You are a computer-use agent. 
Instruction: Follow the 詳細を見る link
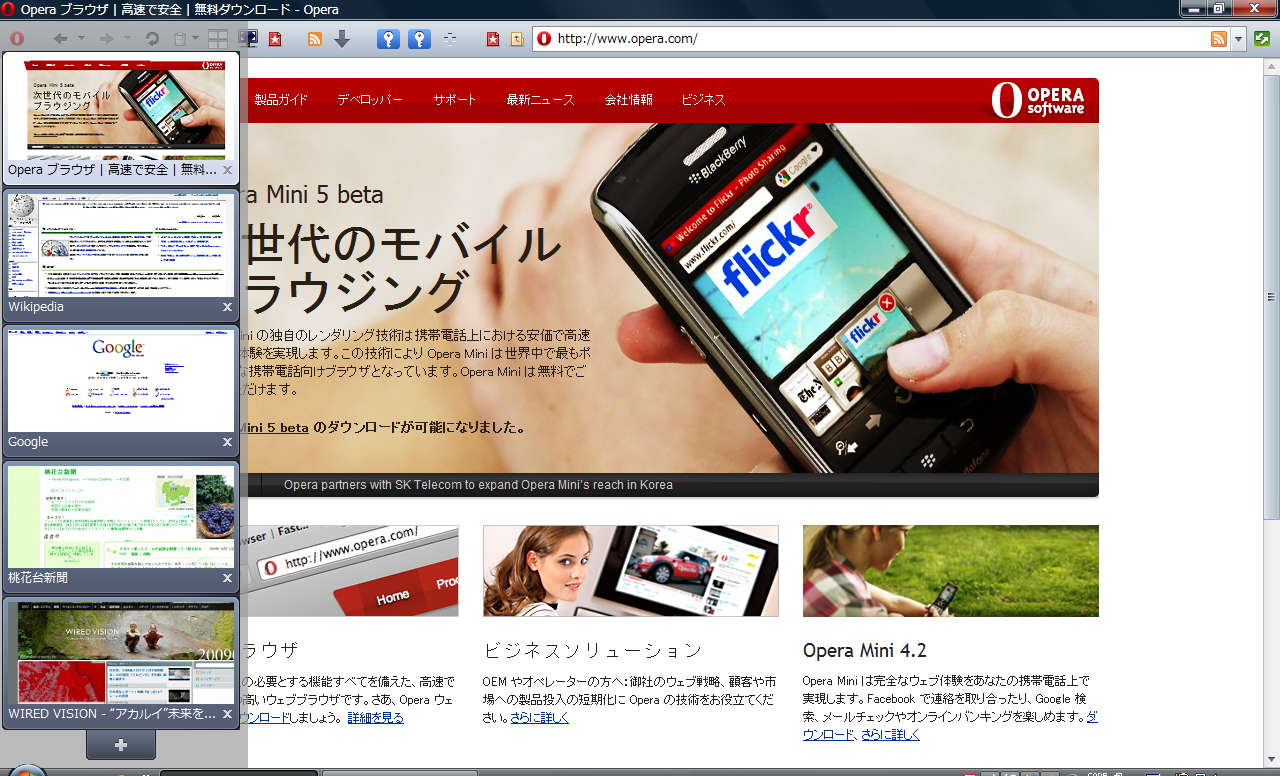(x=375, y=718)
